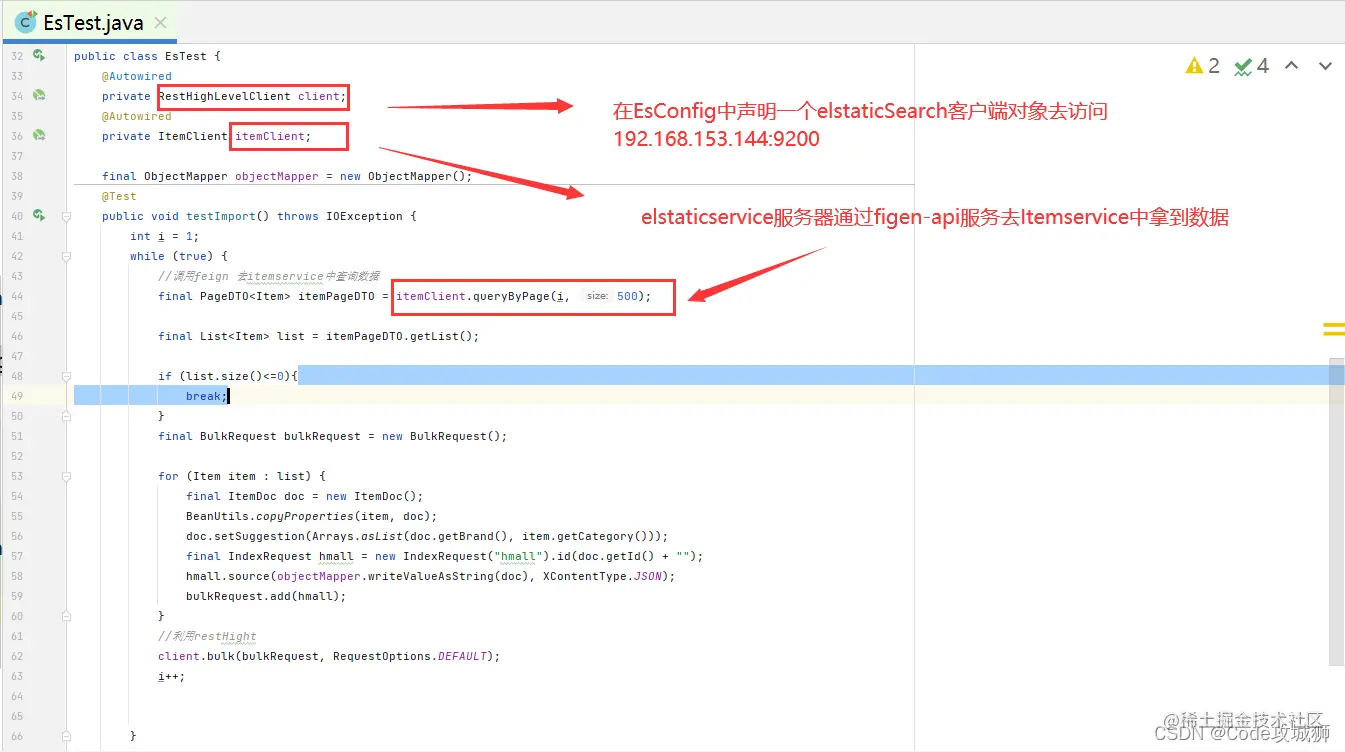This screenshot has height=752, width=1345.
Task: Click line number 62 in the gutter
Action: (16, 656)
